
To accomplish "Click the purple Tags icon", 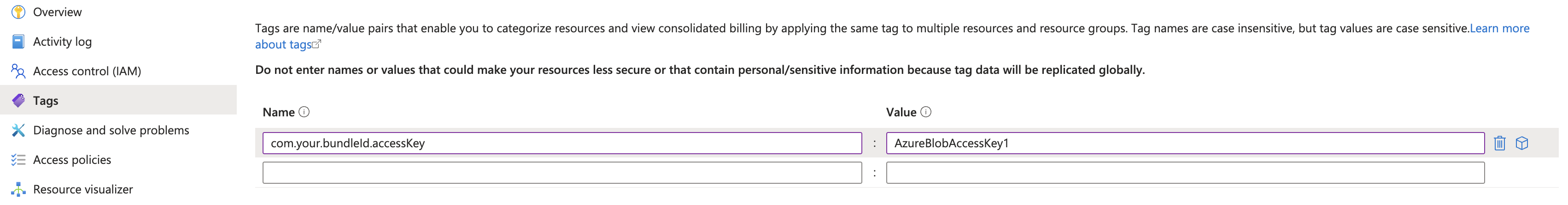I will [x=18, y=100].
